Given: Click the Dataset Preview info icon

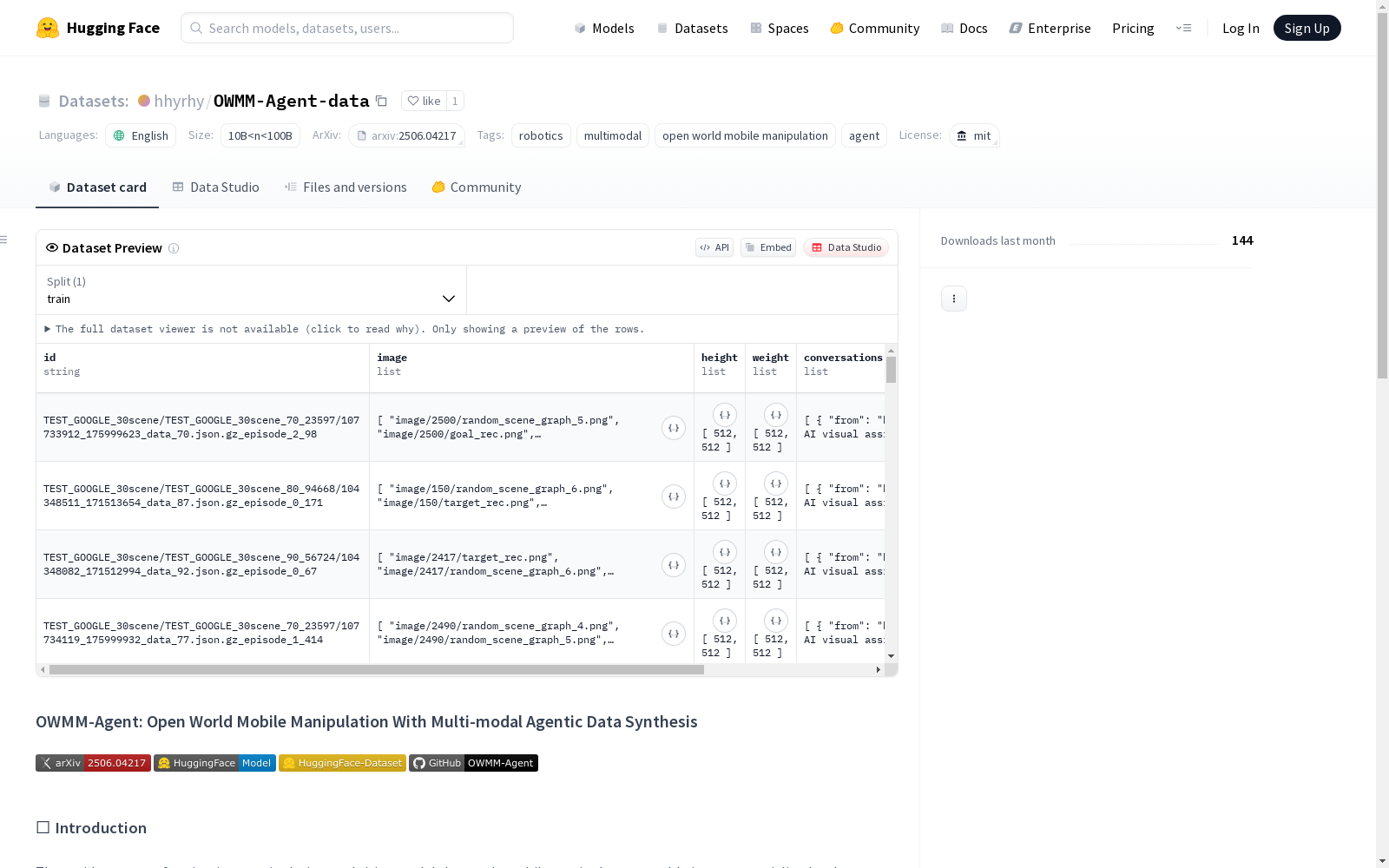Looking at the screenshot, I should [174, 248].
